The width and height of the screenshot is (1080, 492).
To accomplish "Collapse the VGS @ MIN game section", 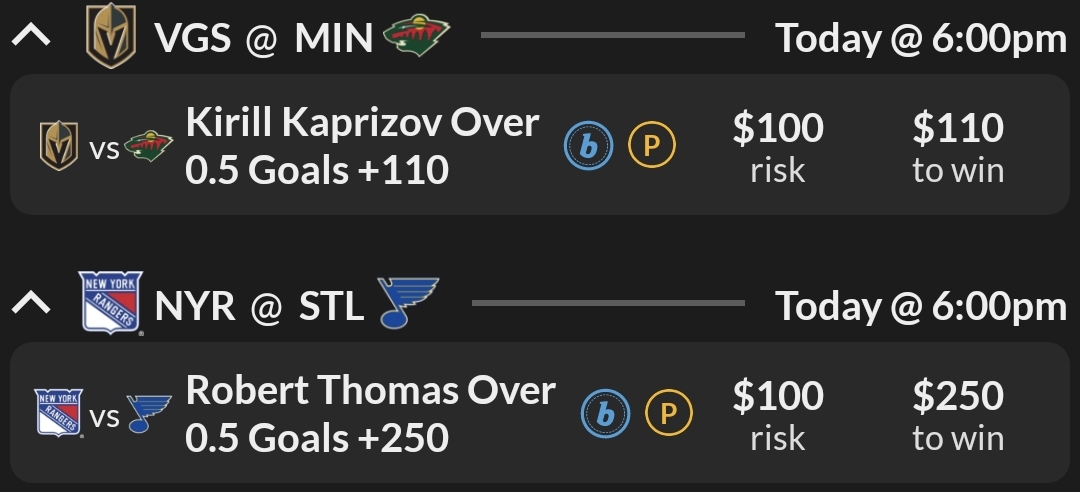I will pyautogui.click(x=31, y=38).
